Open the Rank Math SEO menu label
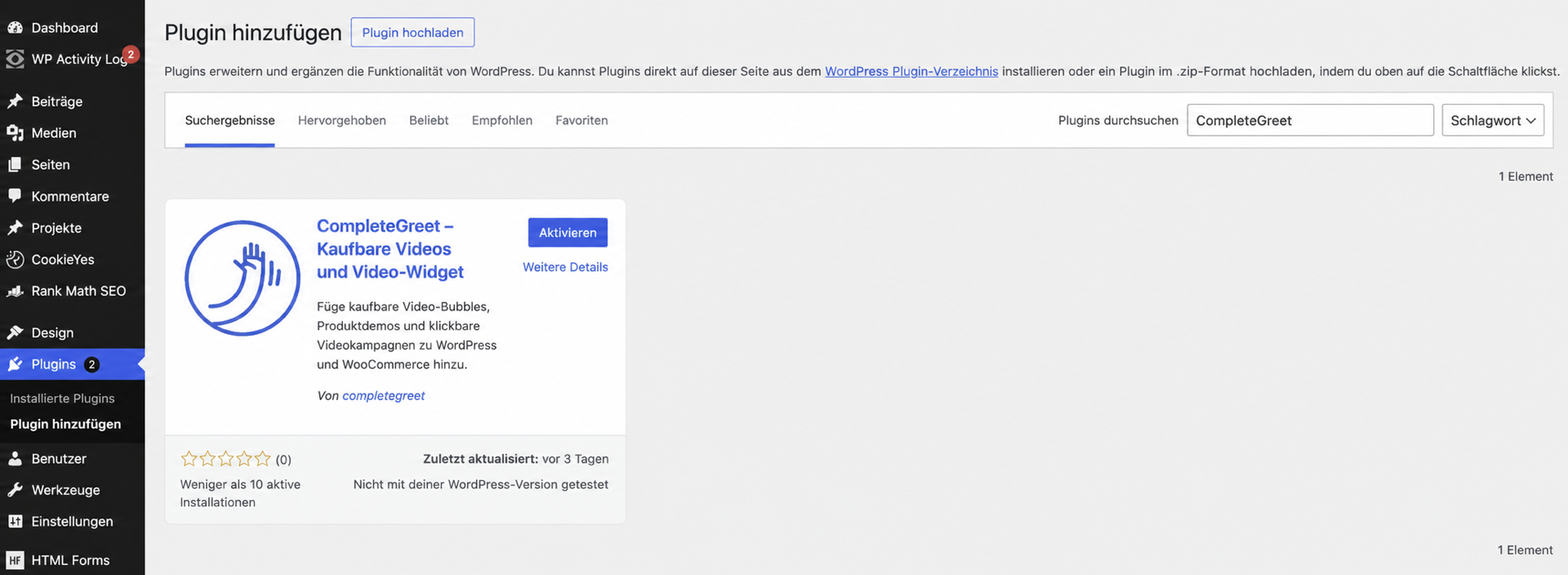 pos(78,291)
